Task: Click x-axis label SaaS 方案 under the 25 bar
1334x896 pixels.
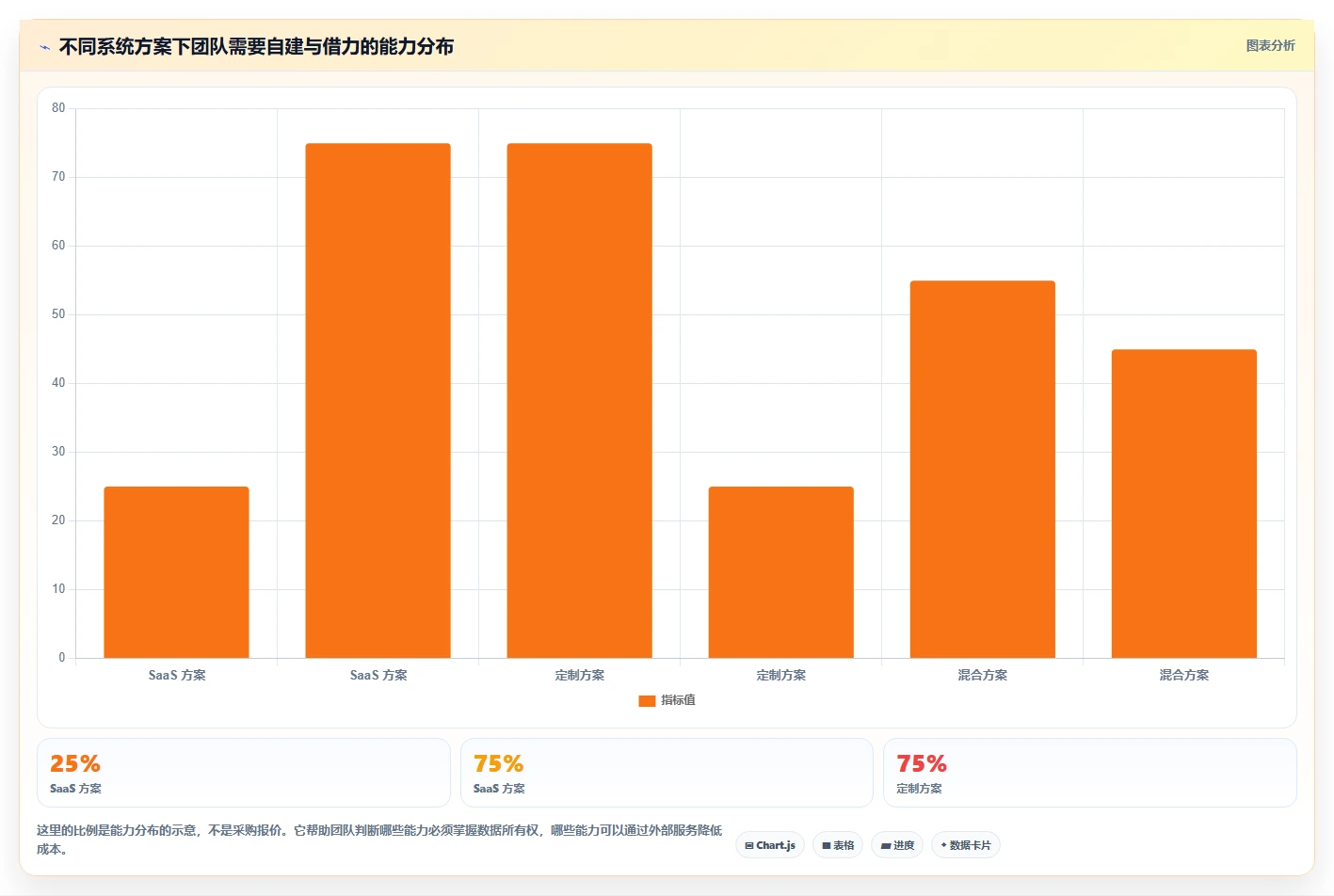Action: pyautogui.click(x=177, y=675)
